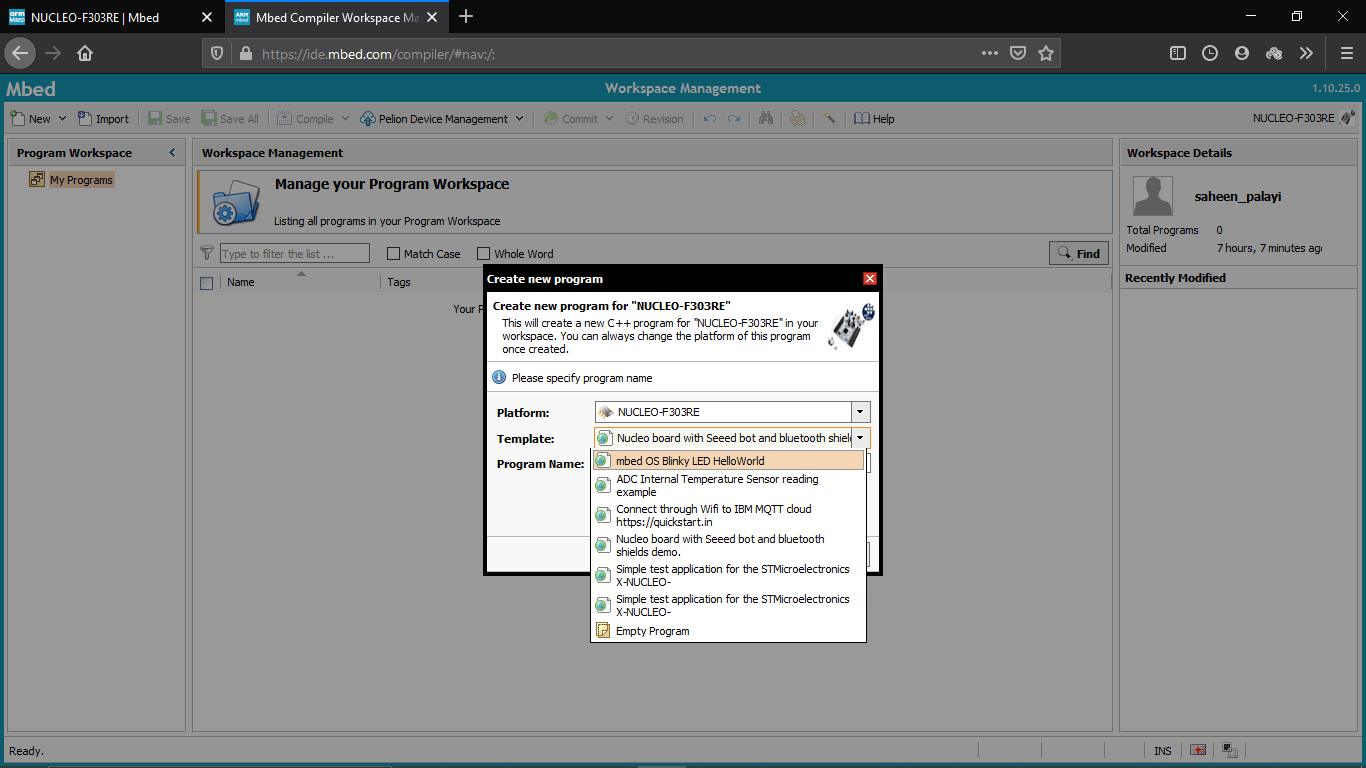Viewport: 1366px width, 768px height.
Task: Click the Save toolbar button
Action: [169, 118]
